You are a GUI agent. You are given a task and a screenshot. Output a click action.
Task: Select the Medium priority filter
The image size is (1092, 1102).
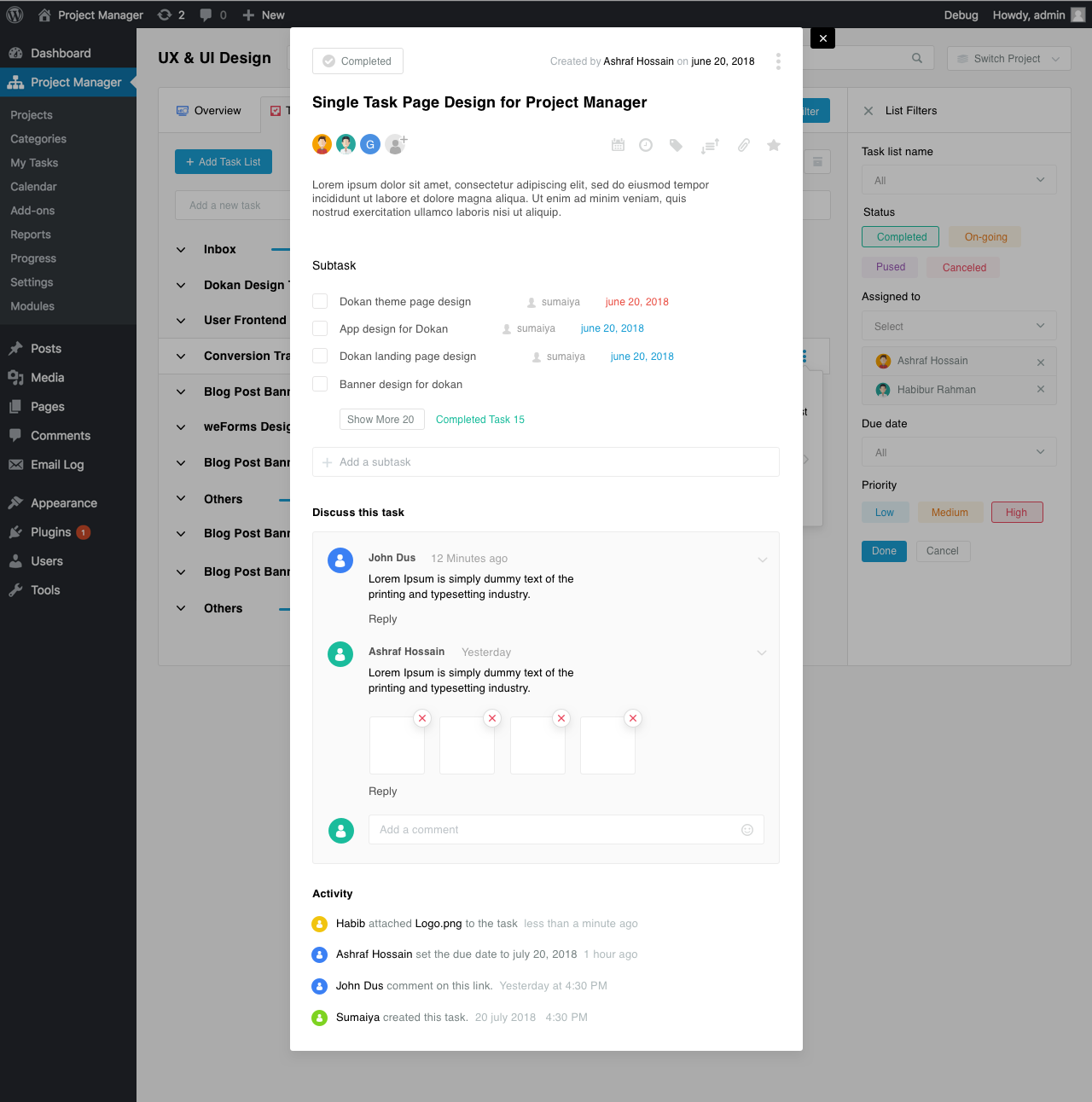point(950,513)
